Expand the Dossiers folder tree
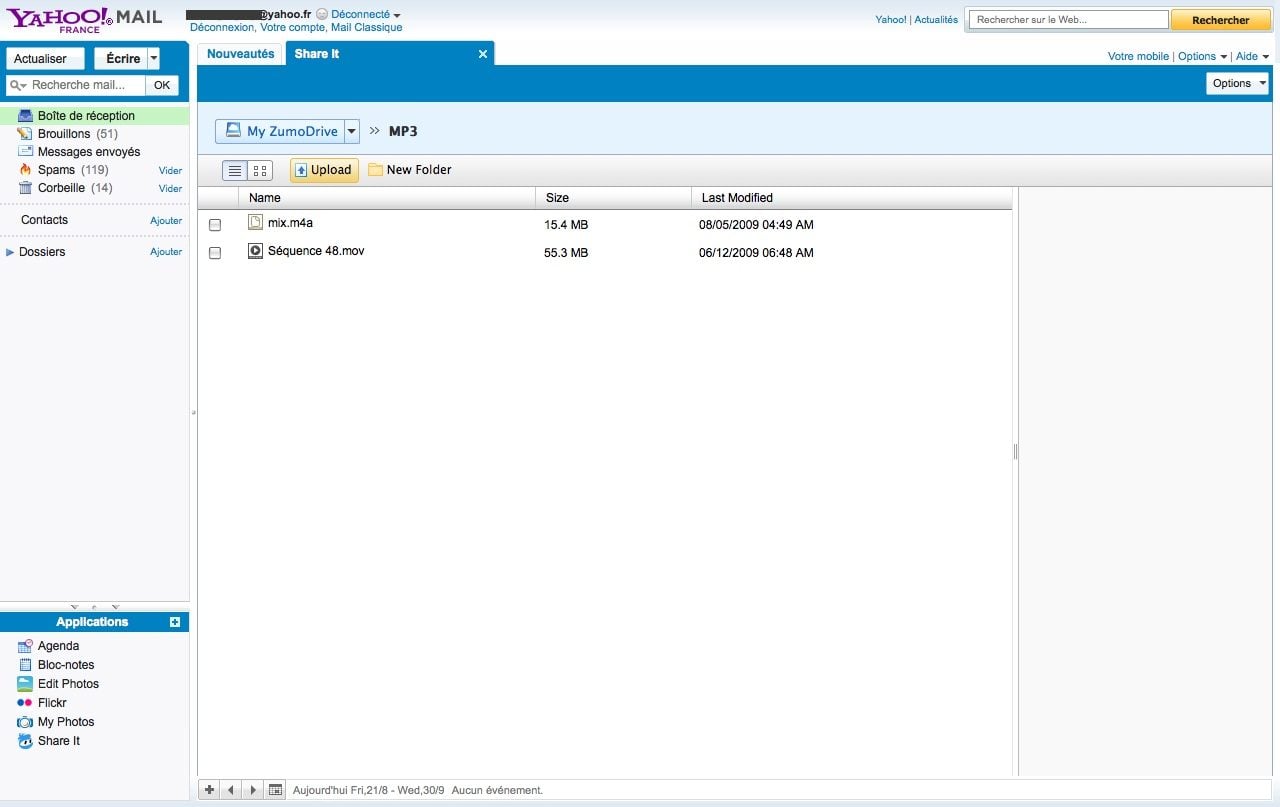Viewport: 1280px width, 807px height. [x=10, y=252]
